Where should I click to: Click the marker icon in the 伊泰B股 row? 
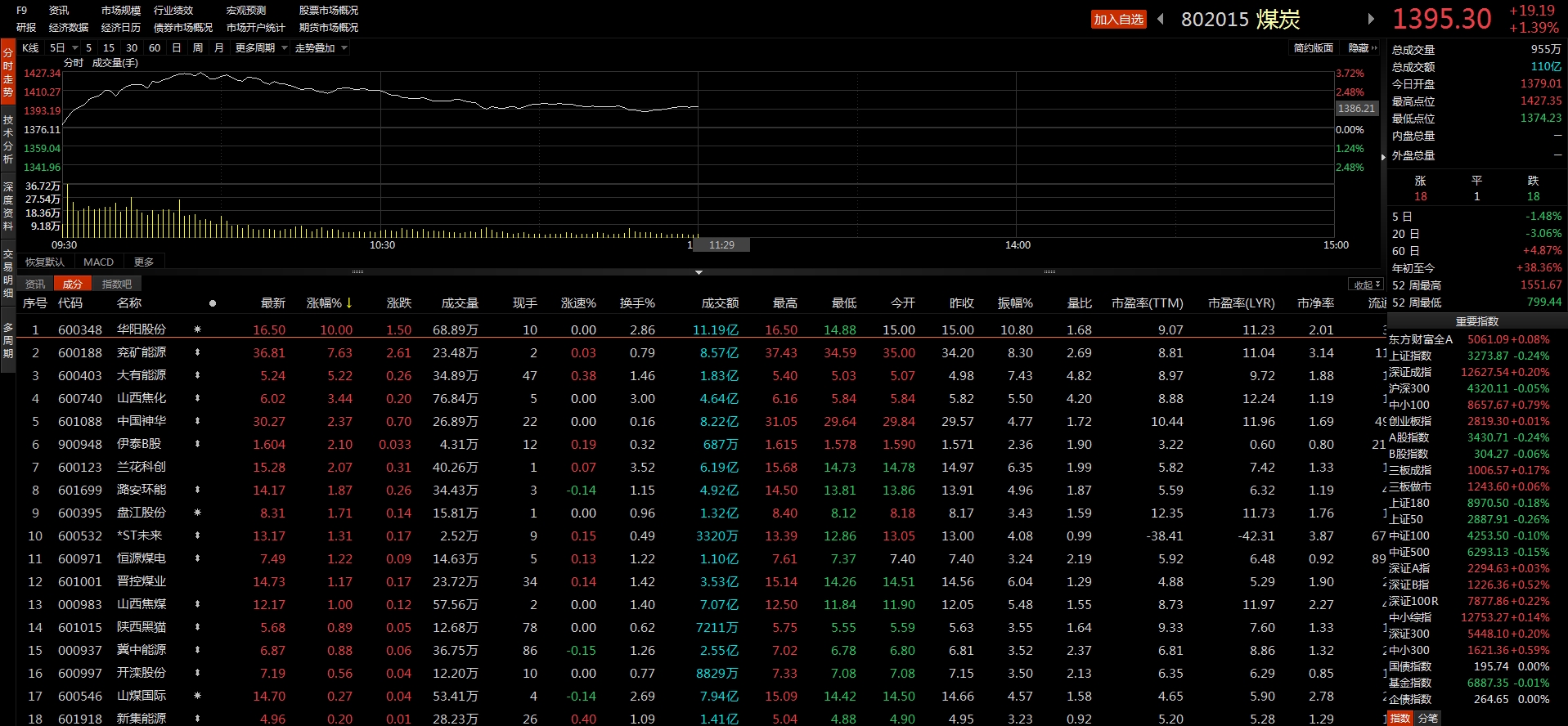pos(197,444)
